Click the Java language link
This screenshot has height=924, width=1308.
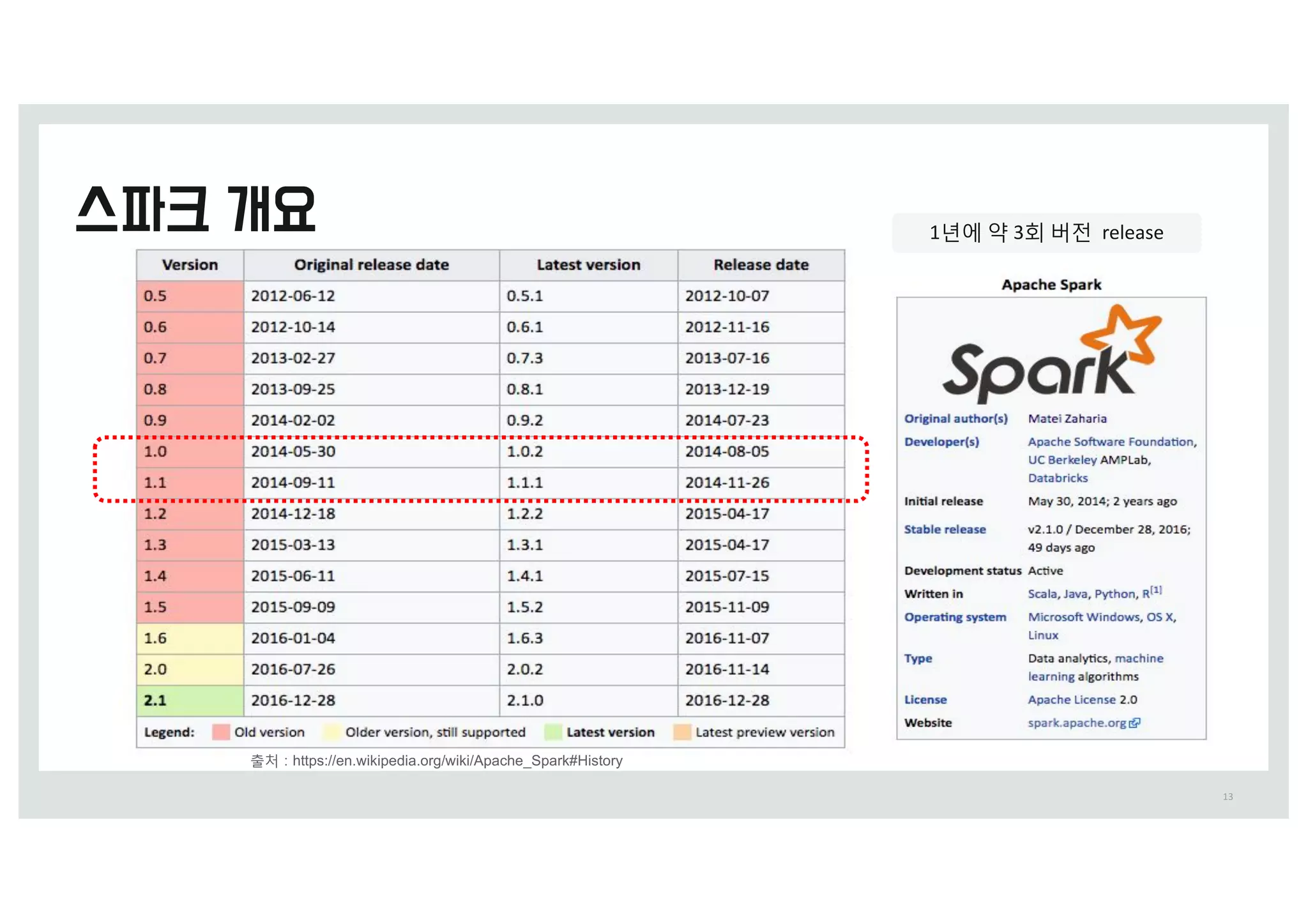1076,594
